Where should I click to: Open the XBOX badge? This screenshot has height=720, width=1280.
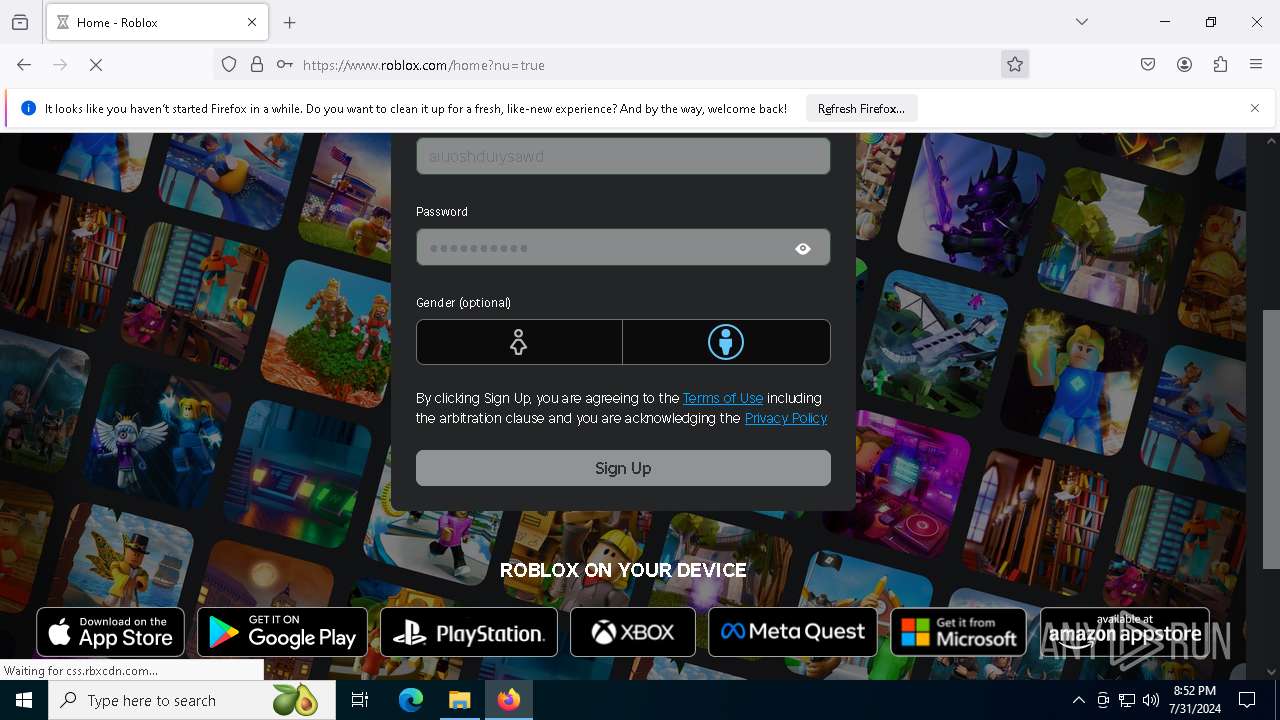coord(633,632)
